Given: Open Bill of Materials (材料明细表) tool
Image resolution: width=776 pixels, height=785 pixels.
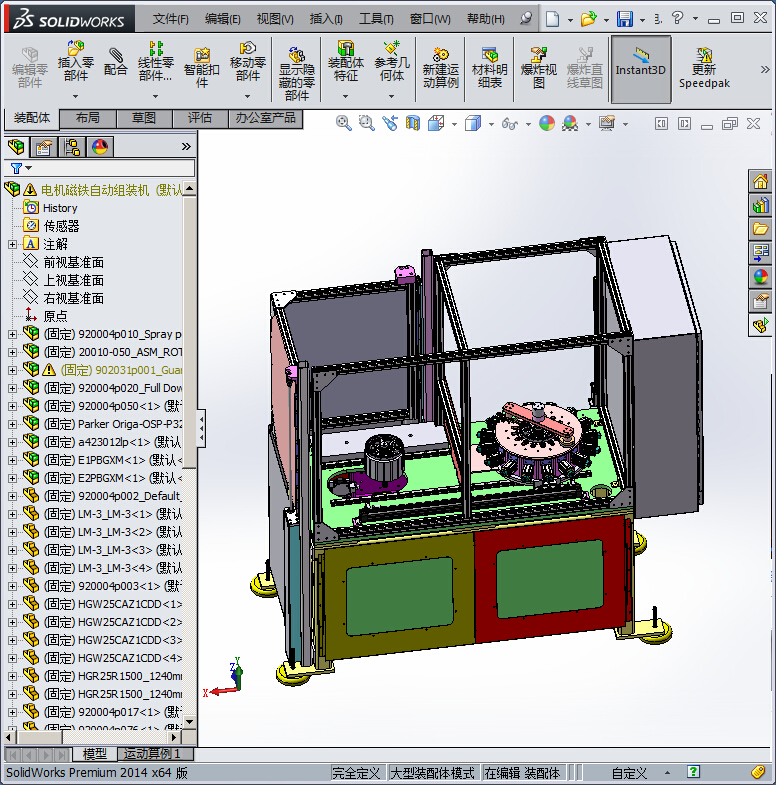Looking at the screenshot, I should 490,68.
